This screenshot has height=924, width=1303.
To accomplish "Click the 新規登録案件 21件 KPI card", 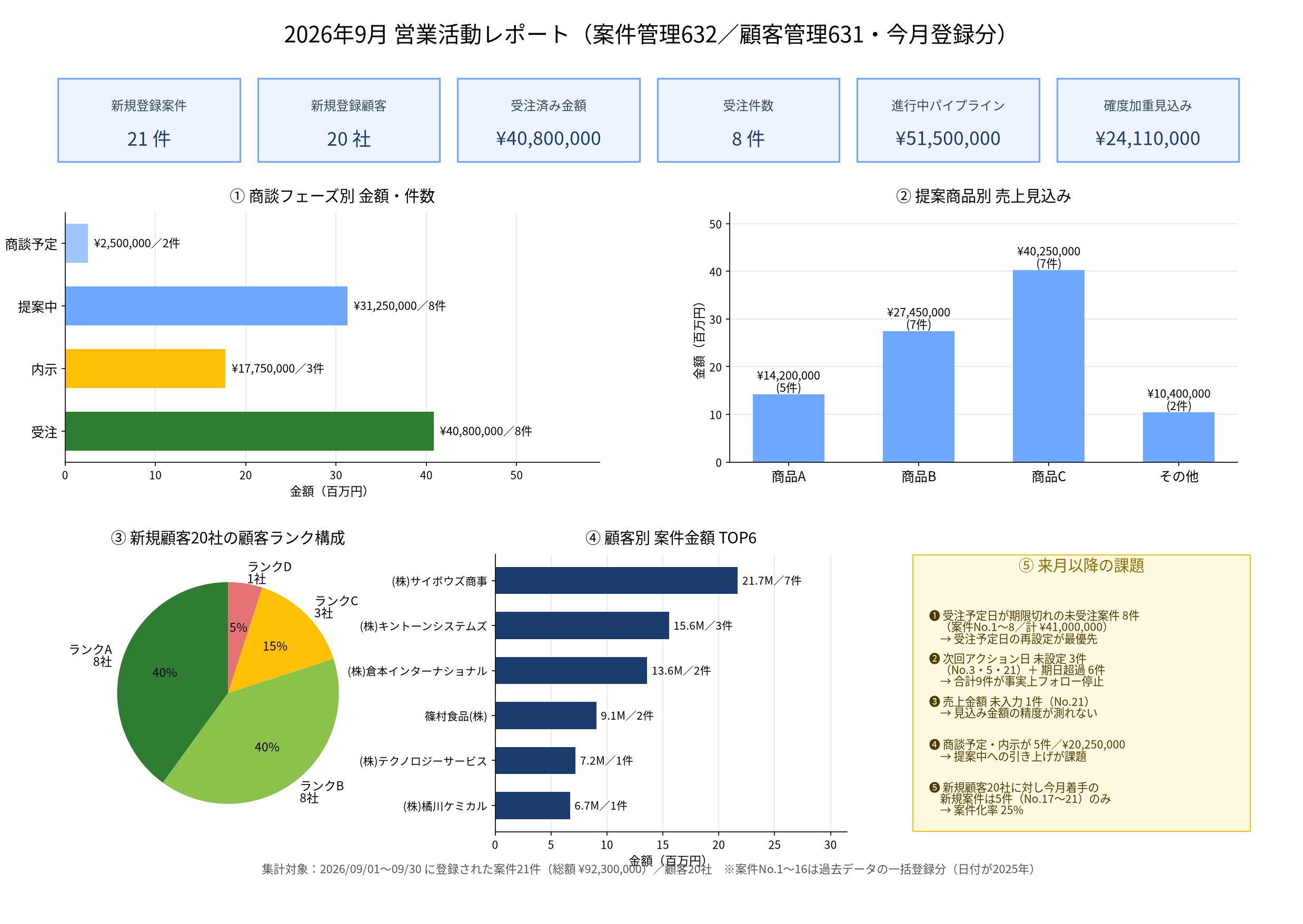I will click(x=149, y=120).
